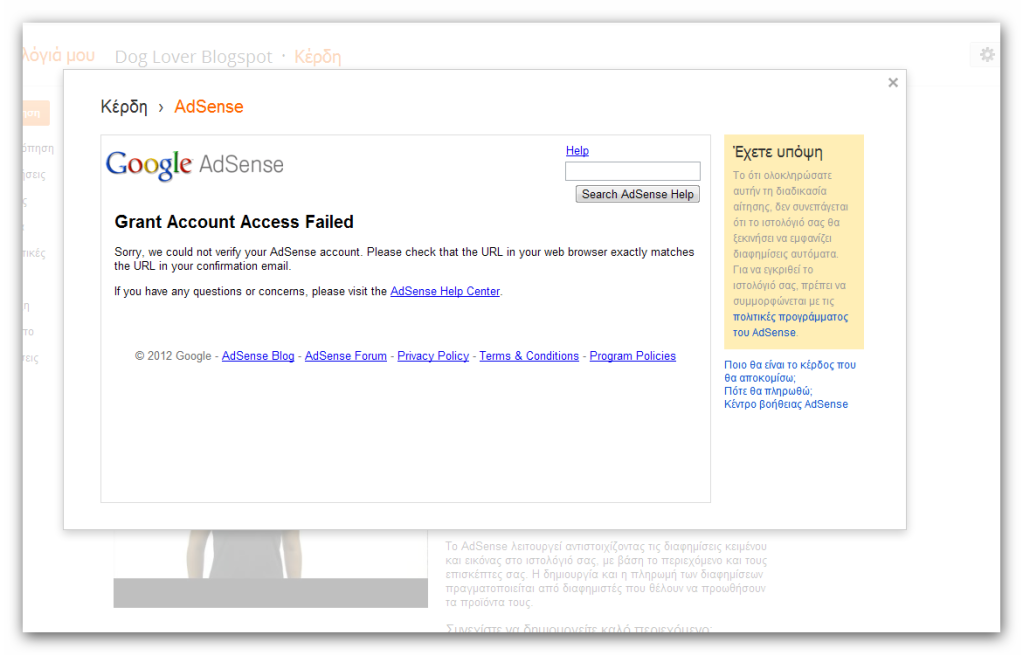Click the Grant Account Access Failed heading
Screen dimensions: 1023x655
pyautogui.click(x=234, y=222)
